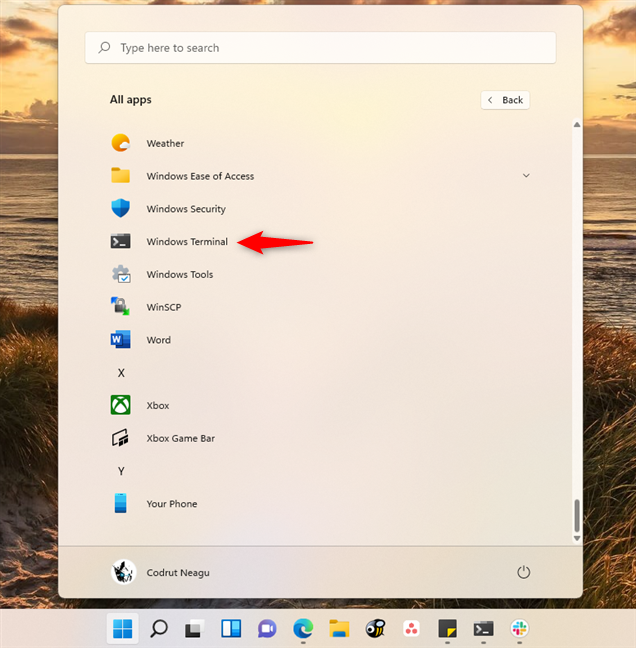The width and height of the screenshot is (636, 648).
Task: Launch the Xbox app icon
Action: tap(121, 405)
